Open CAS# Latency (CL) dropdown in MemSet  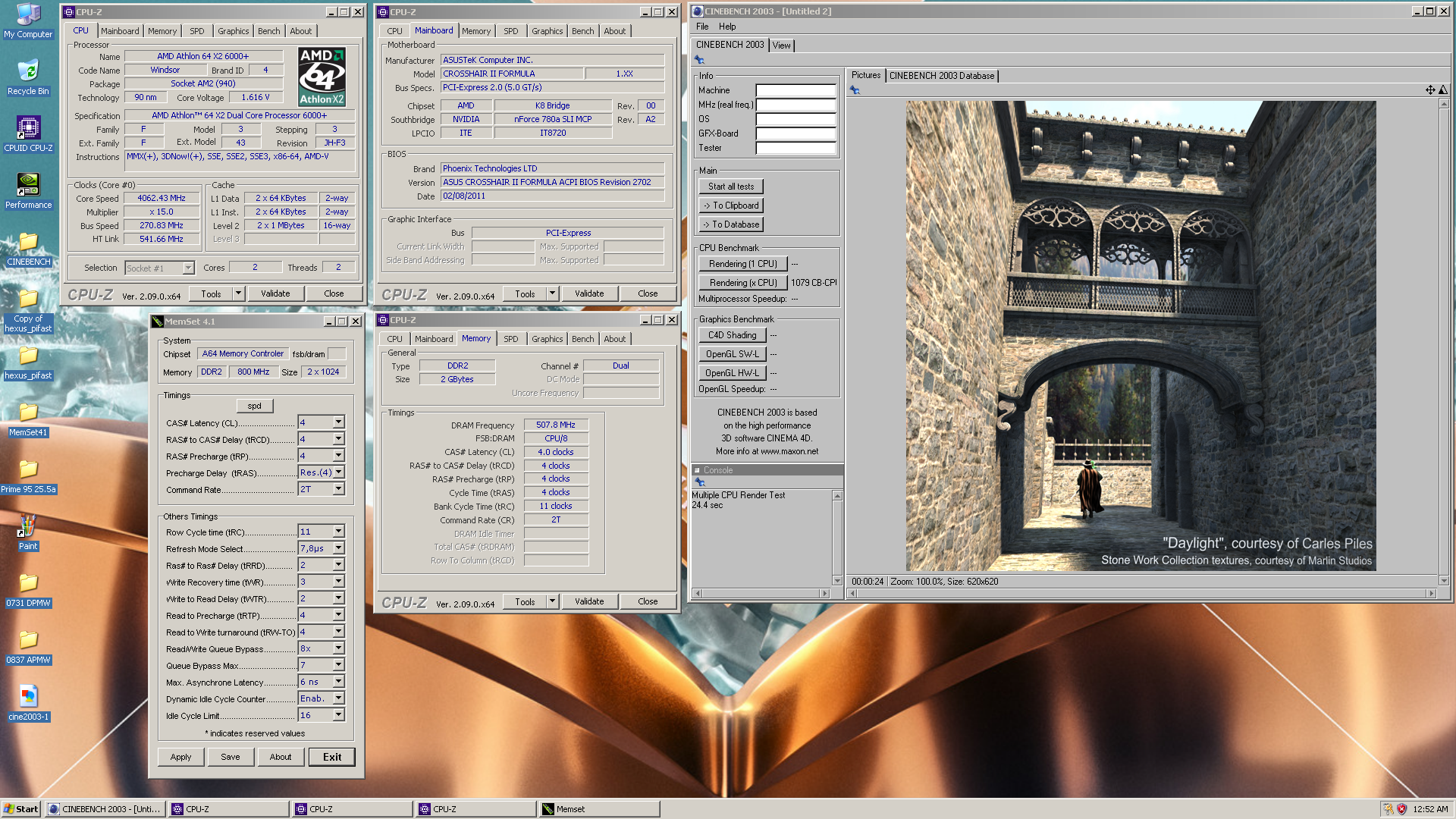[x=338, y=422]
